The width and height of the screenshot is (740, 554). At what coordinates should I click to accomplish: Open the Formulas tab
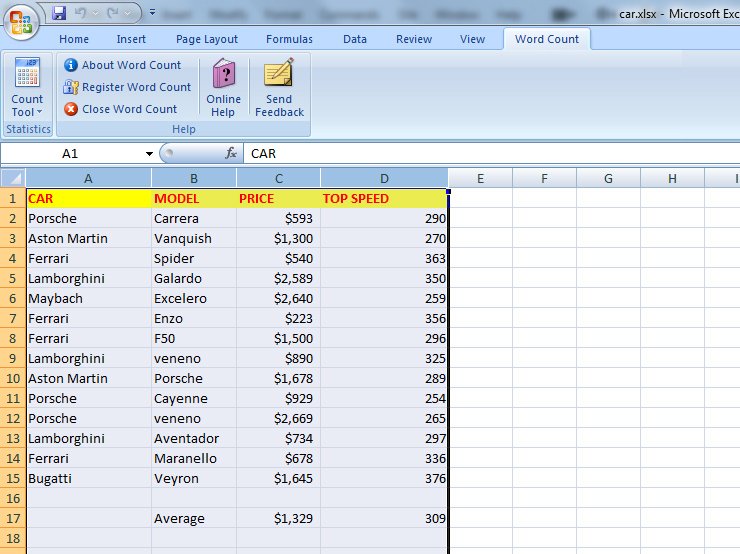pos(289,39)
